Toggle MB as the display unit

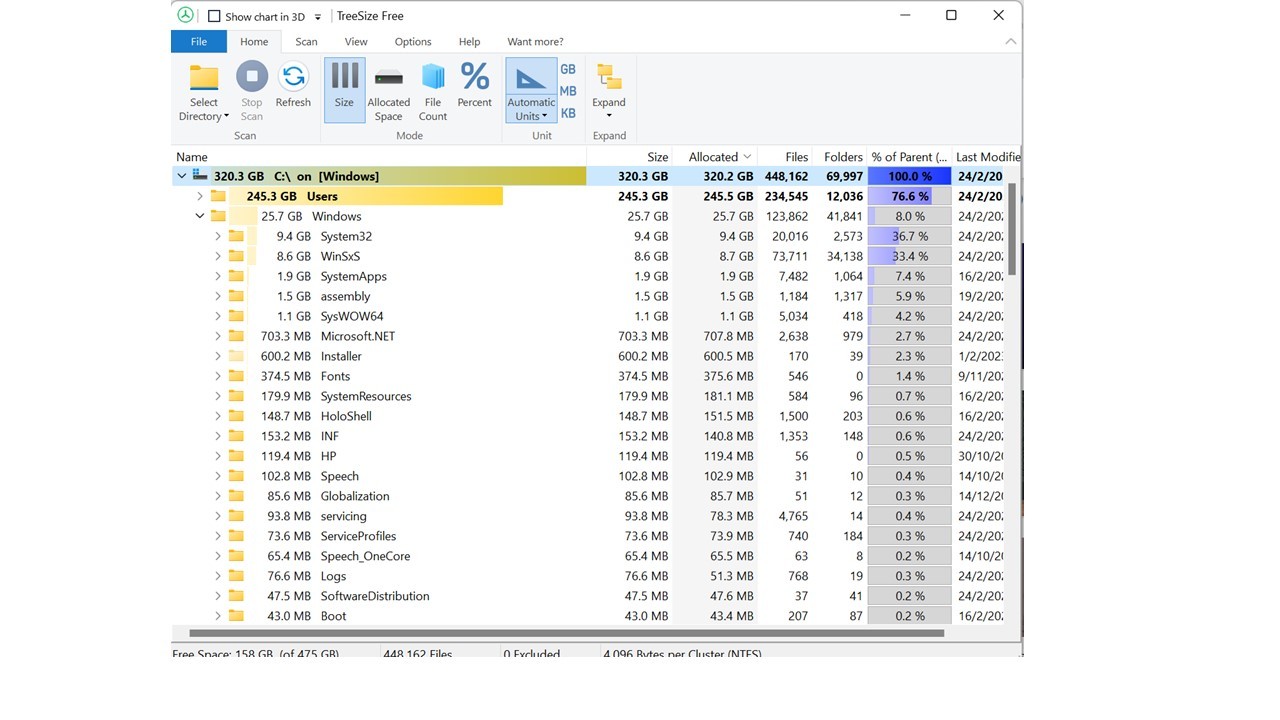[568, 90]
